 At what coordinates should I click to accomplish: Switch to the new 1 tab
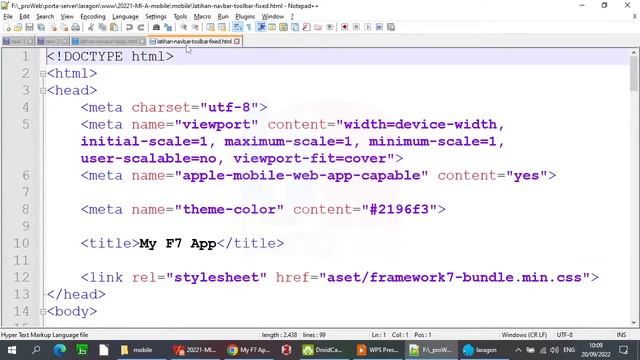18,42
